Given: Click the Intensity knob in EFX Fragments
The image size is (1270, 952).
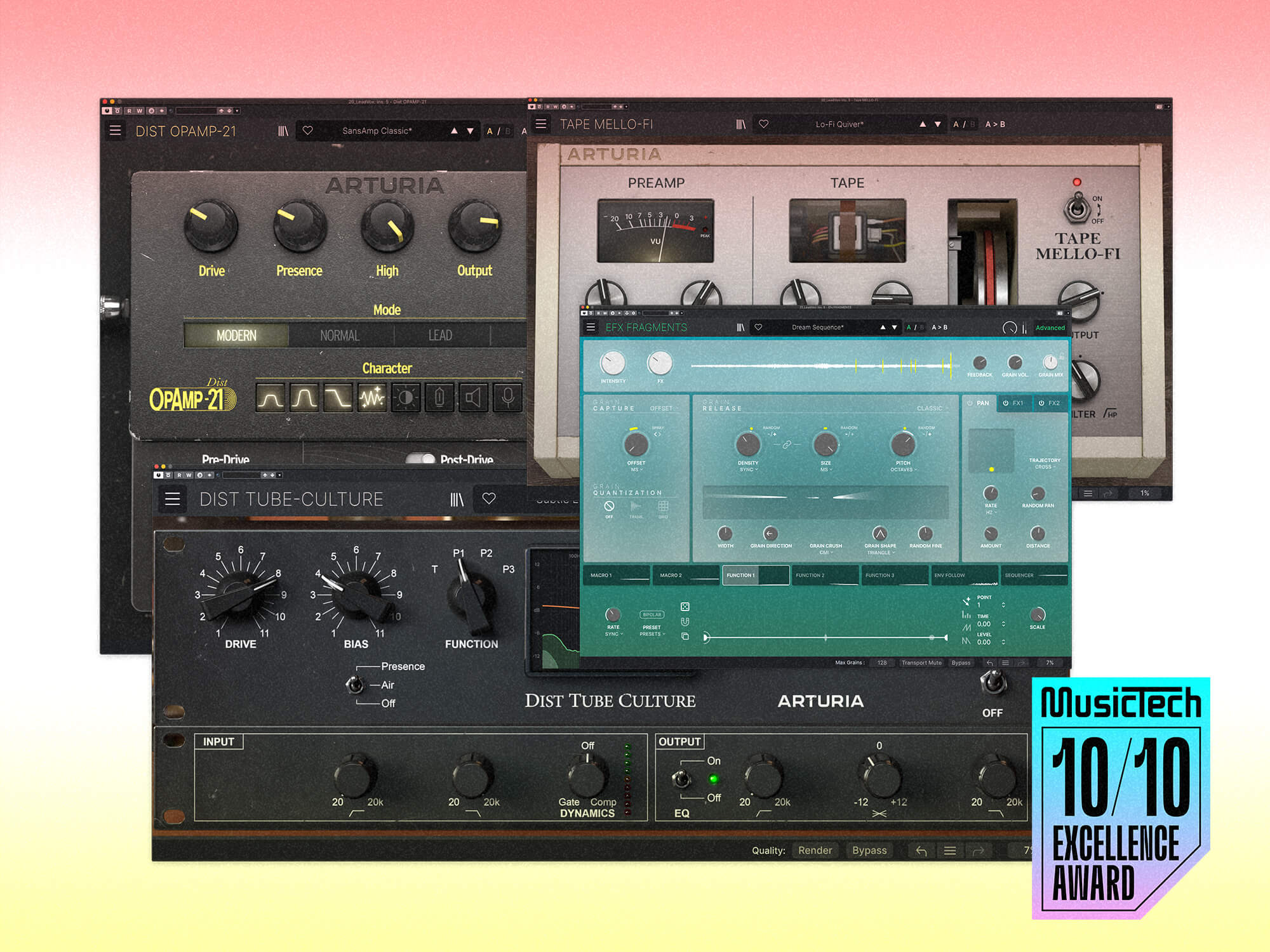Looking at the screenshot, I should tap(613, 363).
